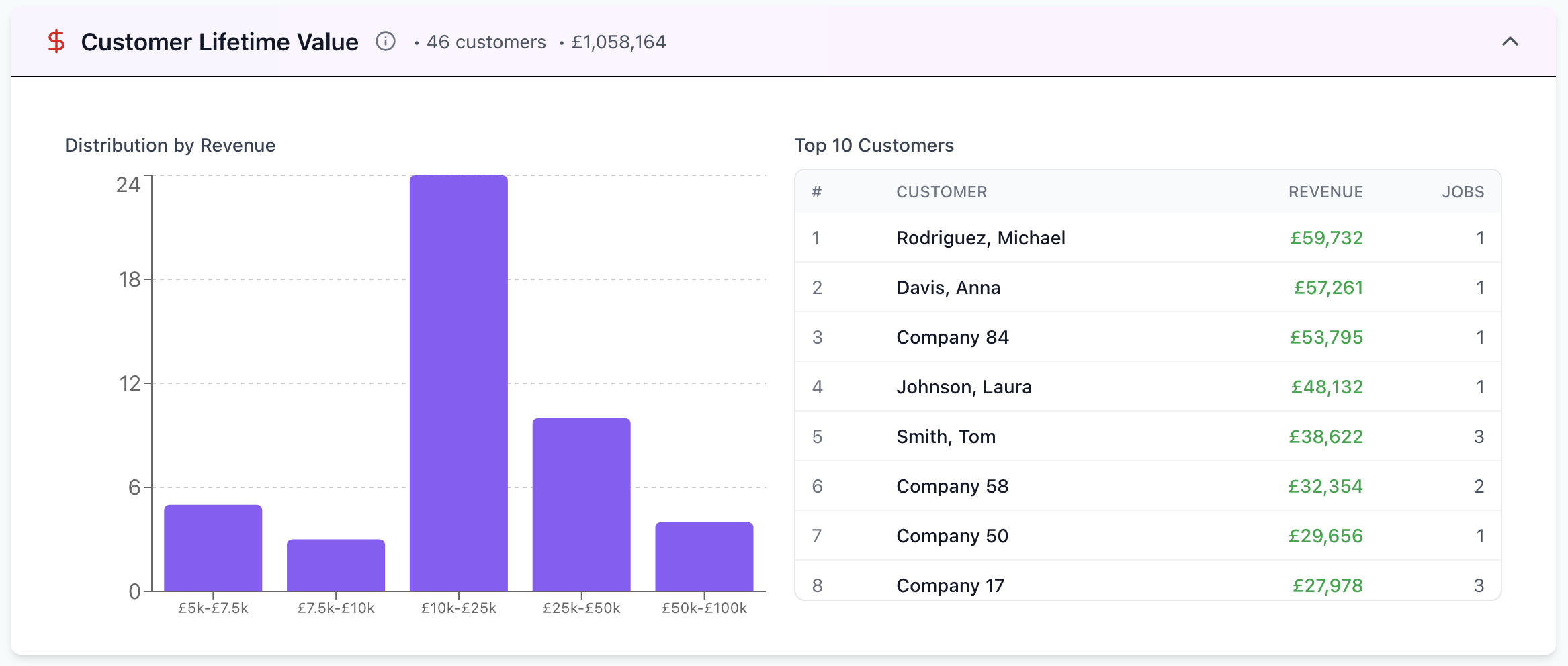Screen dimensions: 1568x666
Task: Open the Company 58 entry
Action: click(x=1147, y=486)
